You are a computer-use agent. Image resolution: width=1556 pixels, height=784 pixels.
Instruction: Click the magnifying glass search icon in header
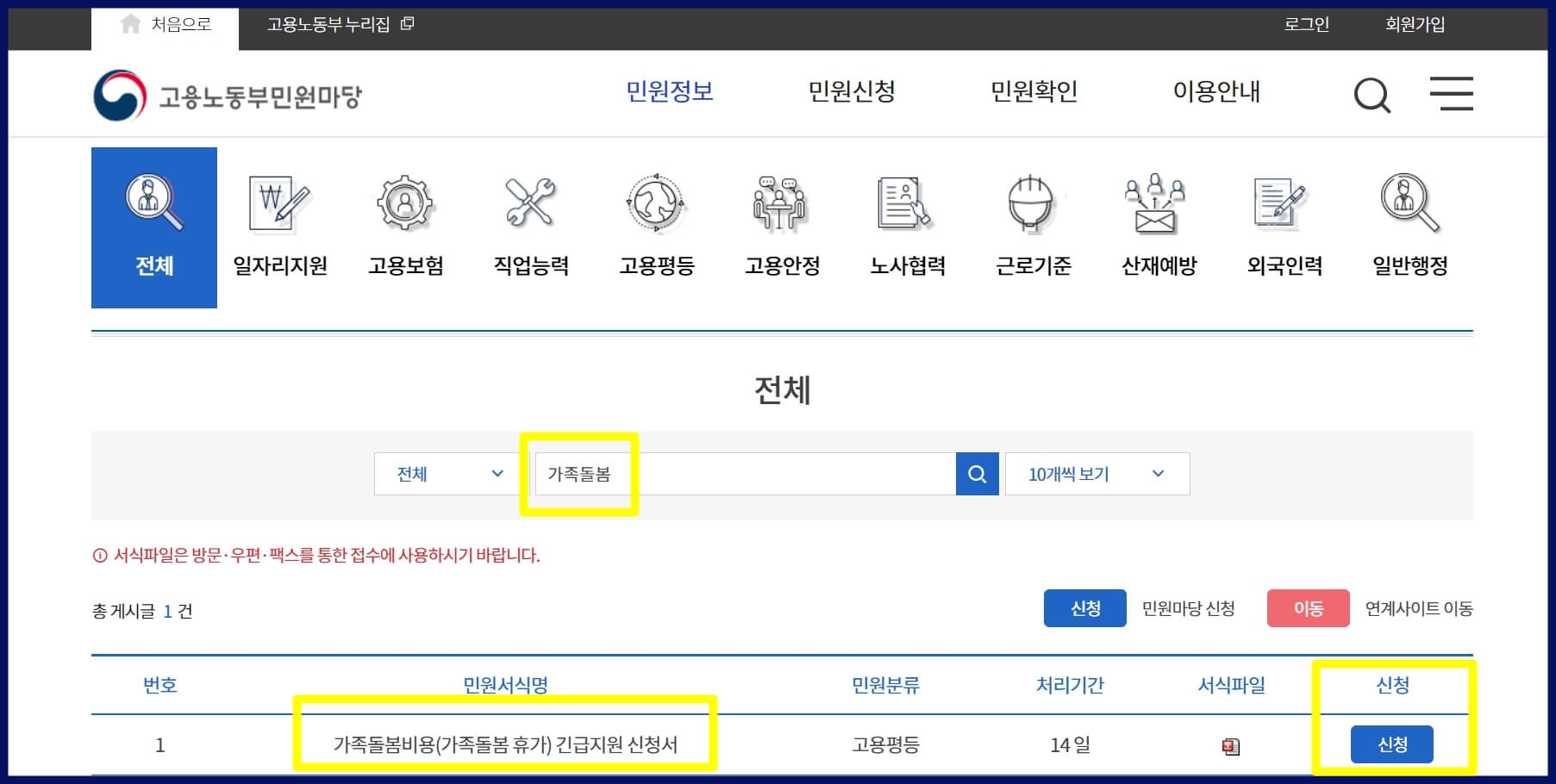1372,95
